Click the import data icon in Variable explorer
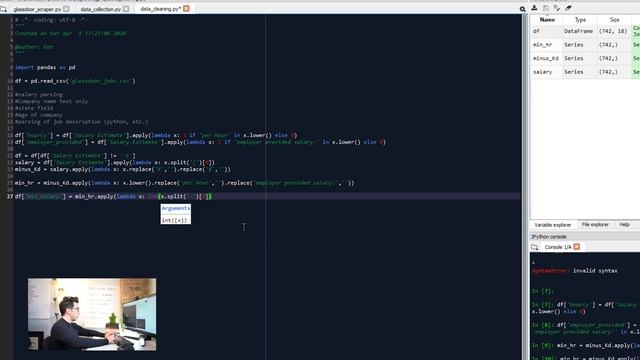Image resolution: width=640 pixels, height=360 pixels. tap(534, 8)
